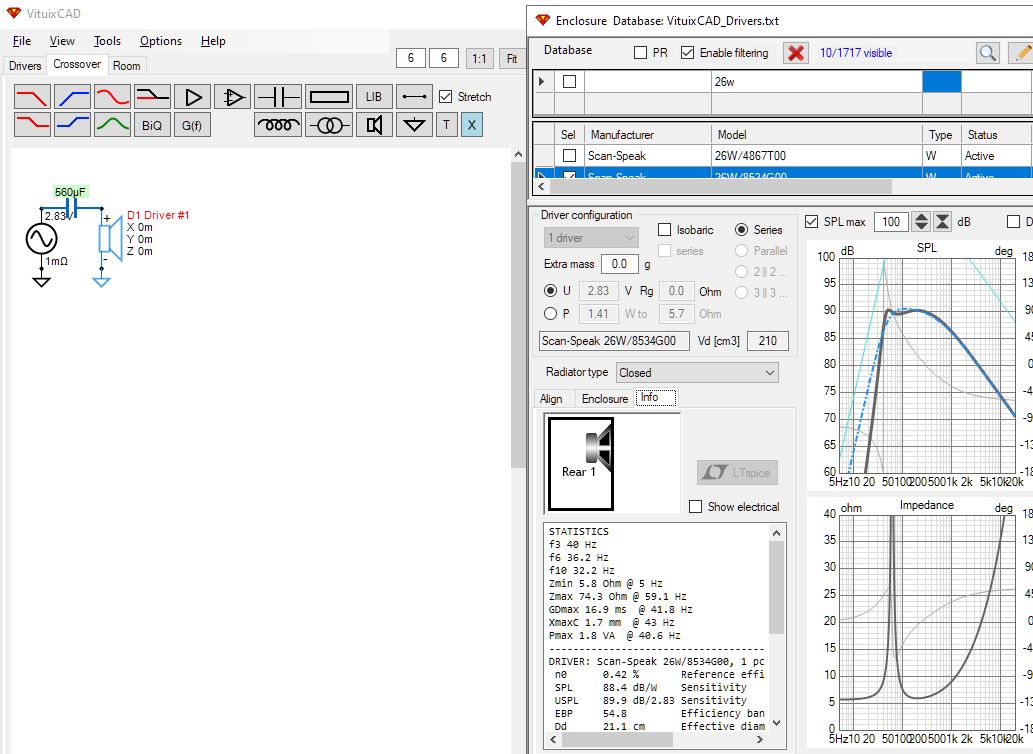Open the Options menu

pyautogui.click(x=160, y=41)
